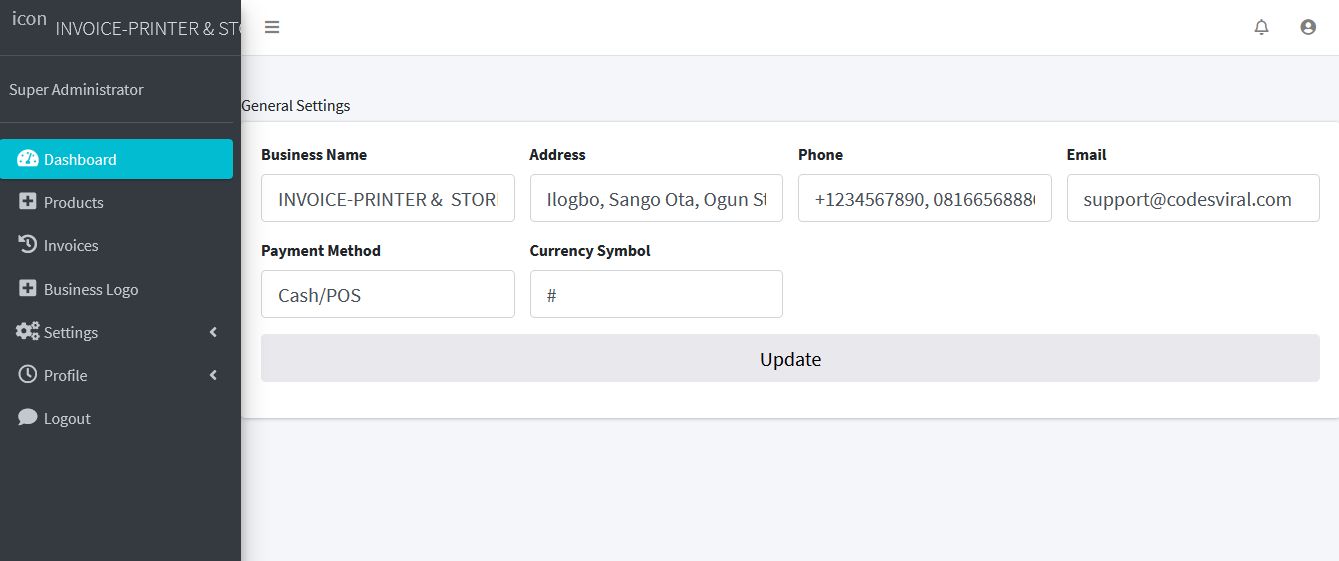Click into the Email field
Screen dimensions: 1339x561
pyautogui.click(x=1193, y=198)
